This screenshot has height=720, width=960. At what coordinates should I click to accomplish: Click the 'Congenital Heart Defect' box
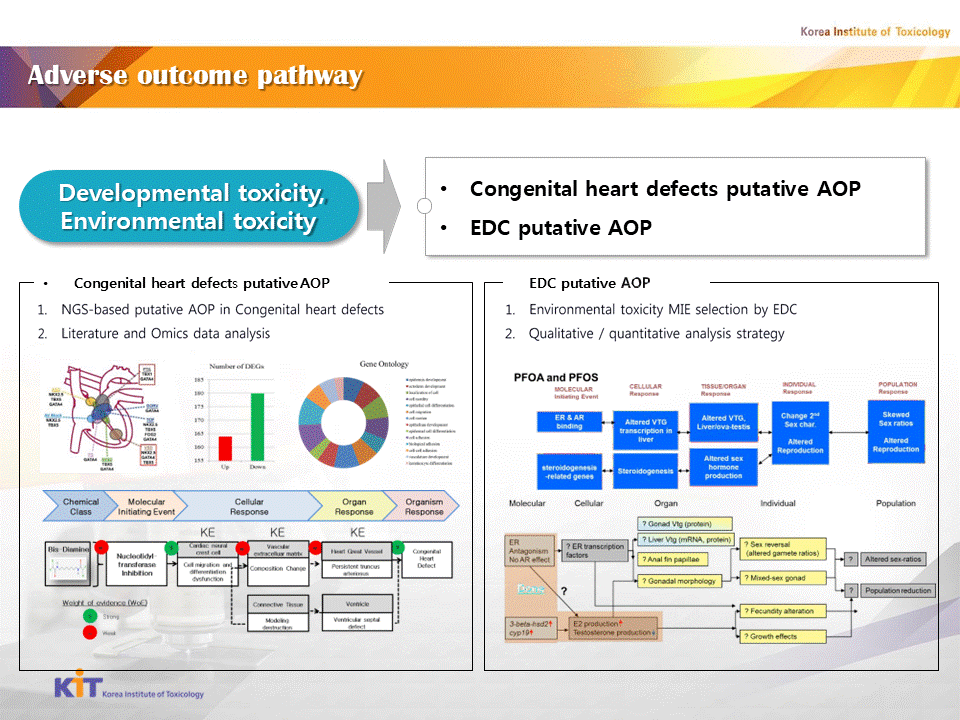[427, 559]
